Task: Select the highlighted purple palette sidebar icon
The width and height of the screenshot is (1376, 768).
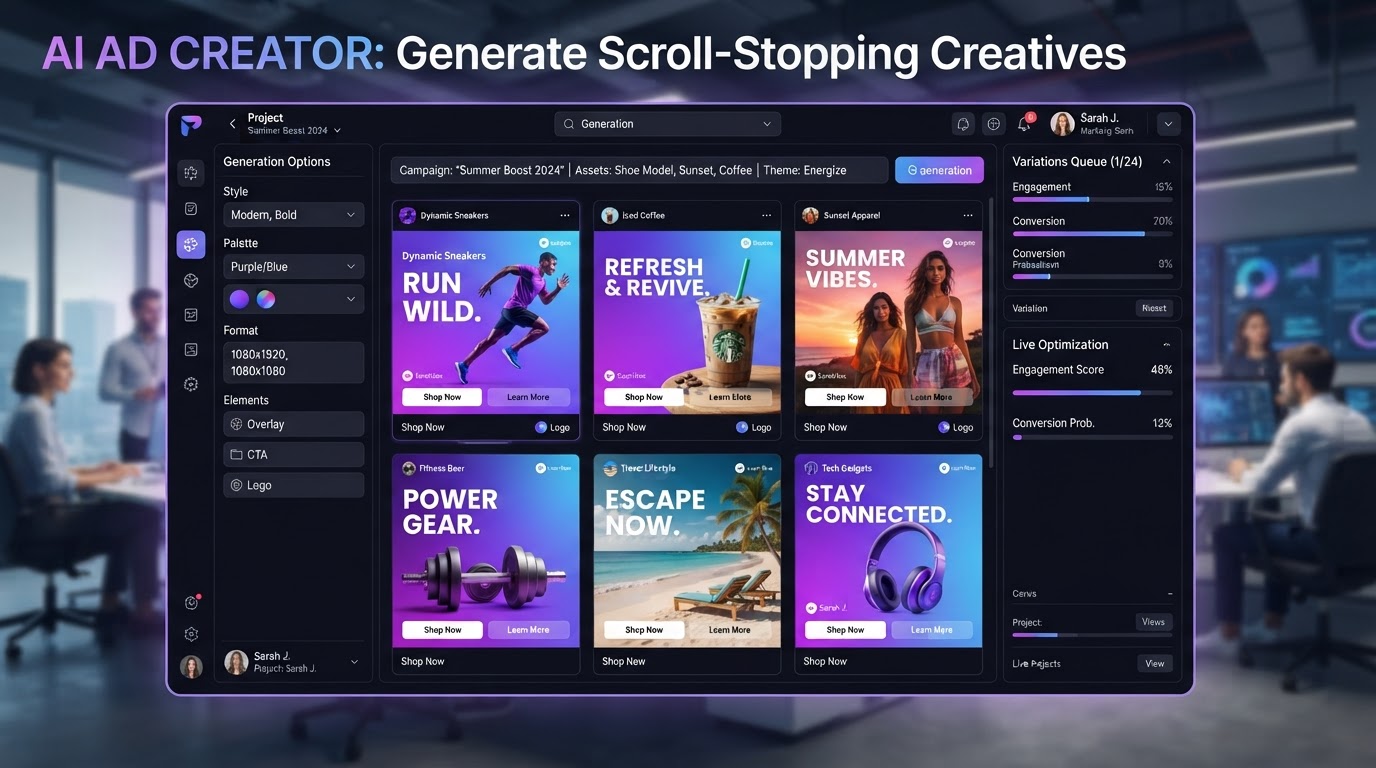Action: 191,245
